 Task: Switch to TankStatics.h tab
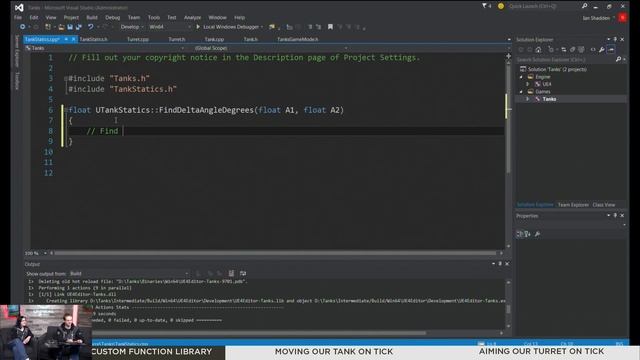coord(93,39)
